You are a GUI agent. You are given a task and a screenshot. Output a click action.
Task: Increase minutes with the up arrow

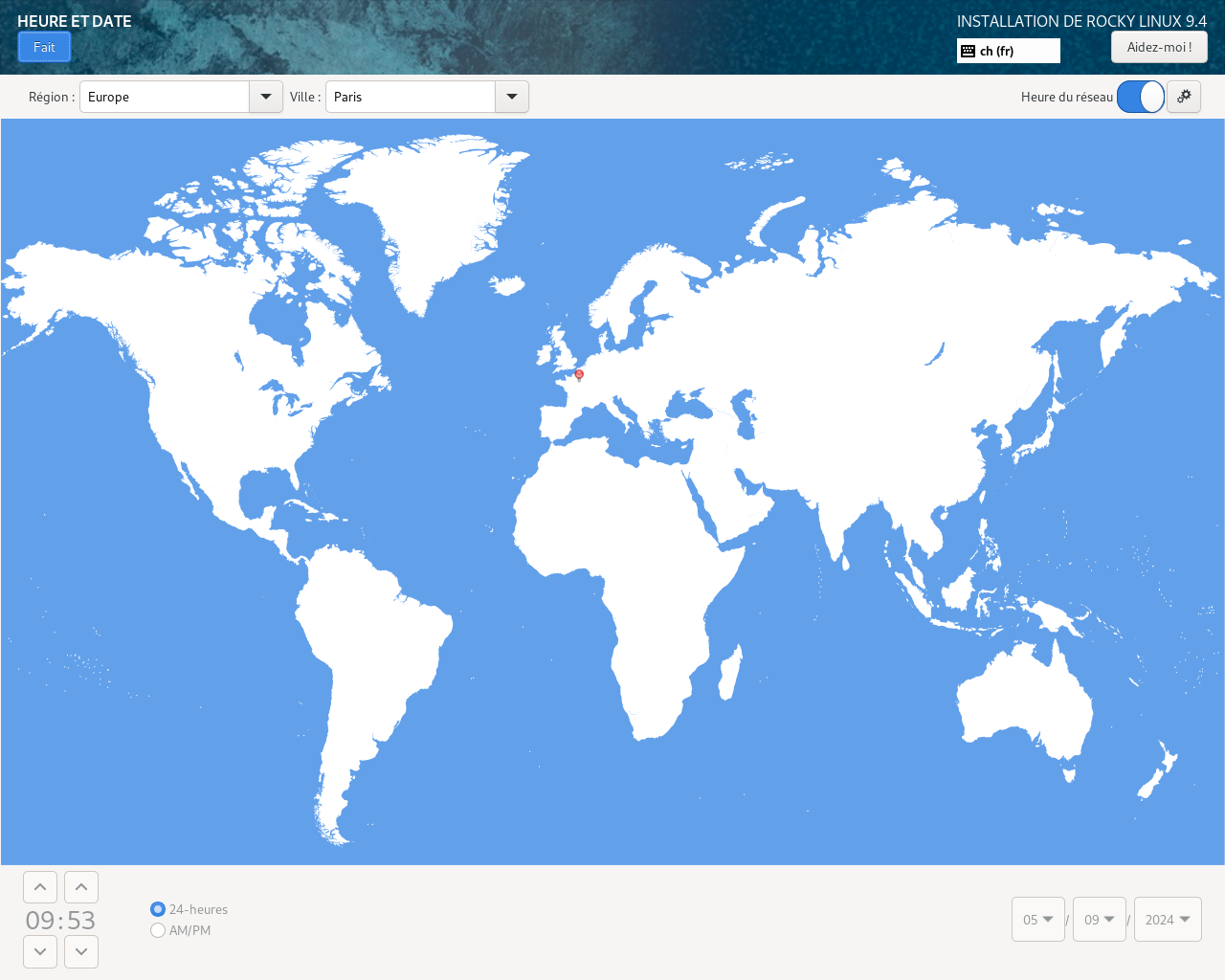[81, 887]
